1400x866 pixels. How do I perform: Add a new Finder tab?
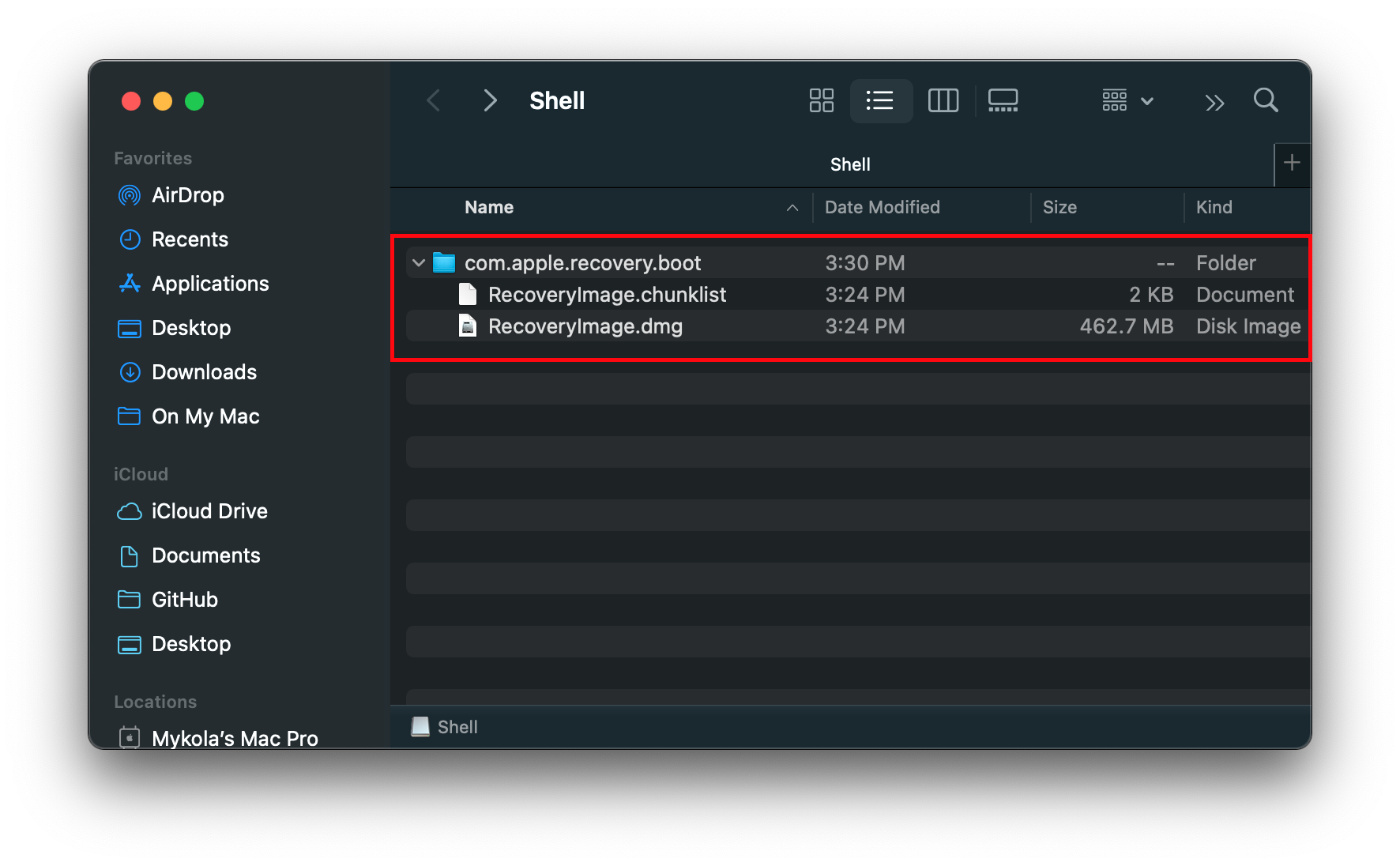click(1292, 163)
